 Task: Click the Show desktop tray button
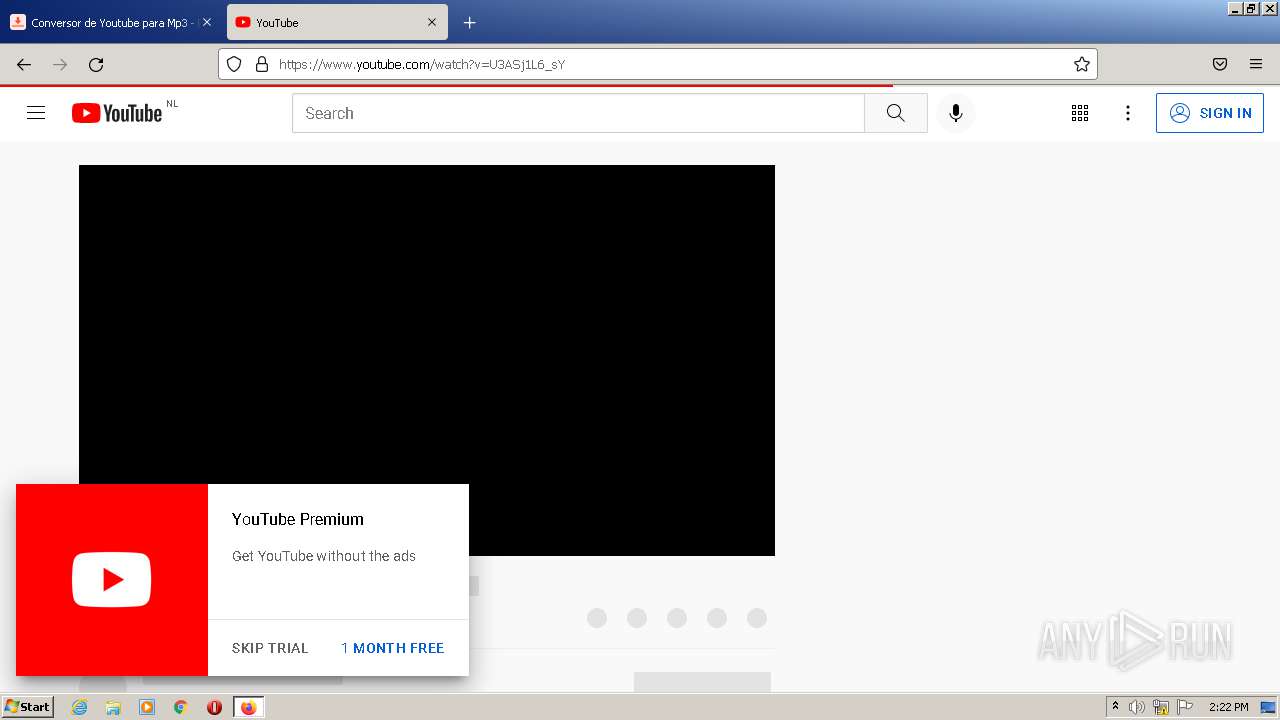coord(1269,707)
